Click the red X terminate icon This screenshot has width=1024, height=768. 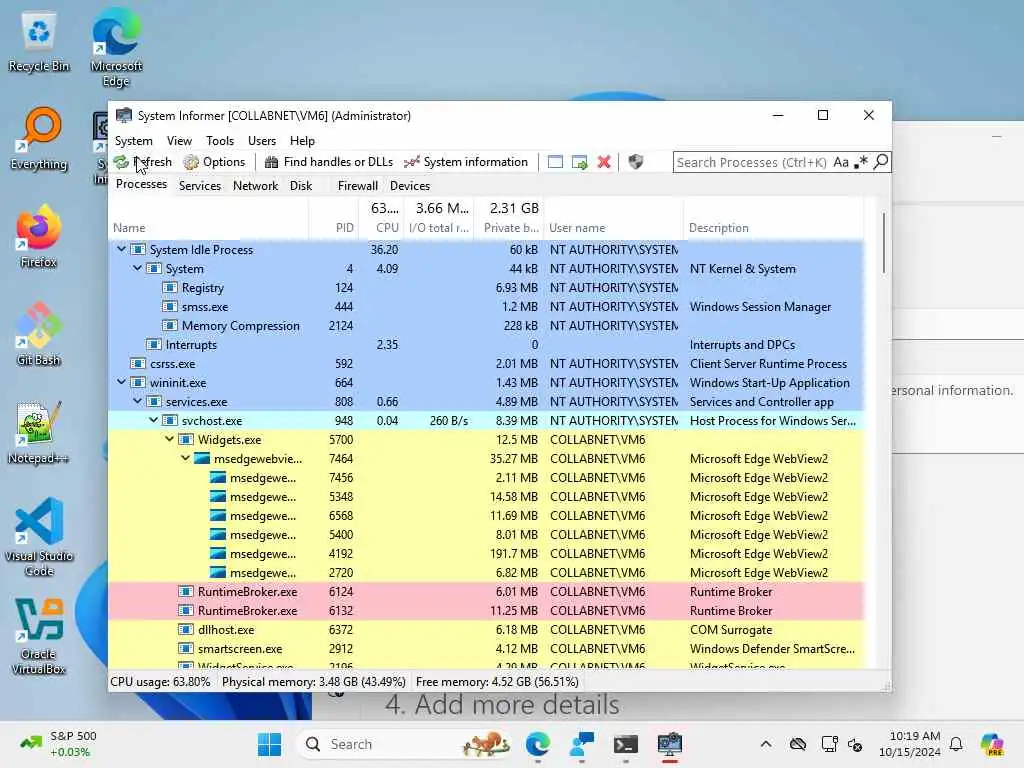pos(604,162)
